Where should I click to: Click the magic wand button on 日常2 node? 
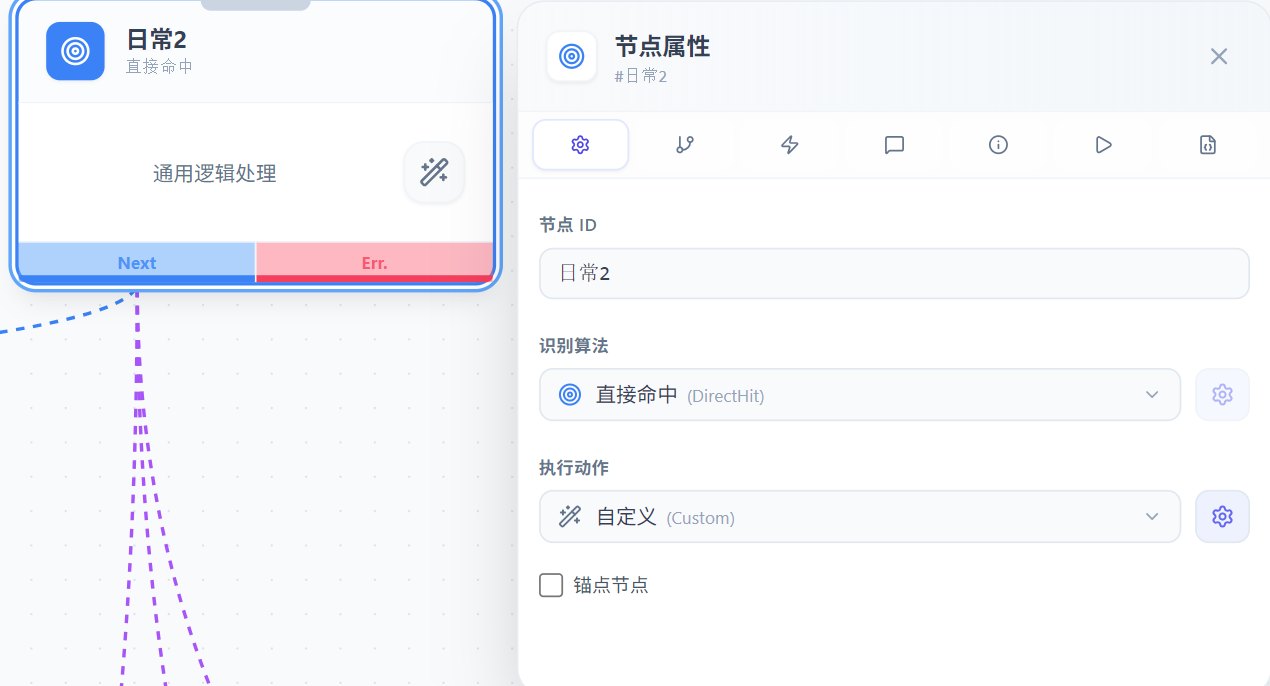pos(434,172)
